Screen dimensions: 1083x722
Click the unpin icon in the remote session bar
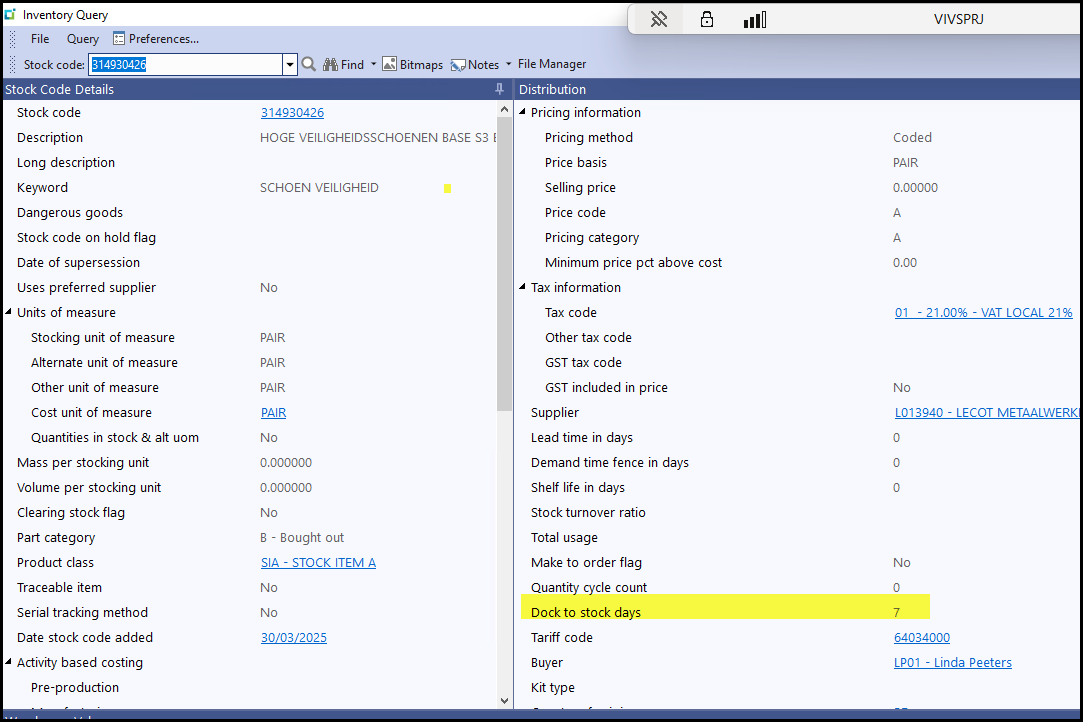pos(658,19)
